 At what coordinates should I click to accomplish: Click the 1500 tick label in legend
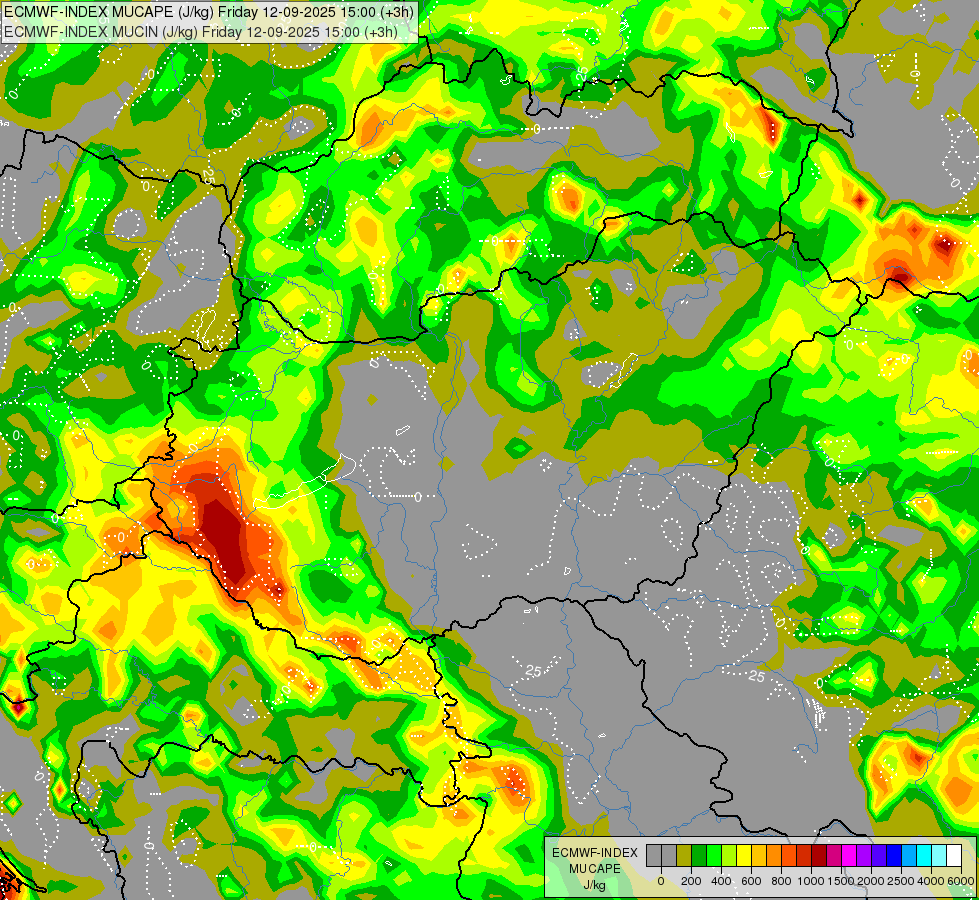tap(841, 881)
